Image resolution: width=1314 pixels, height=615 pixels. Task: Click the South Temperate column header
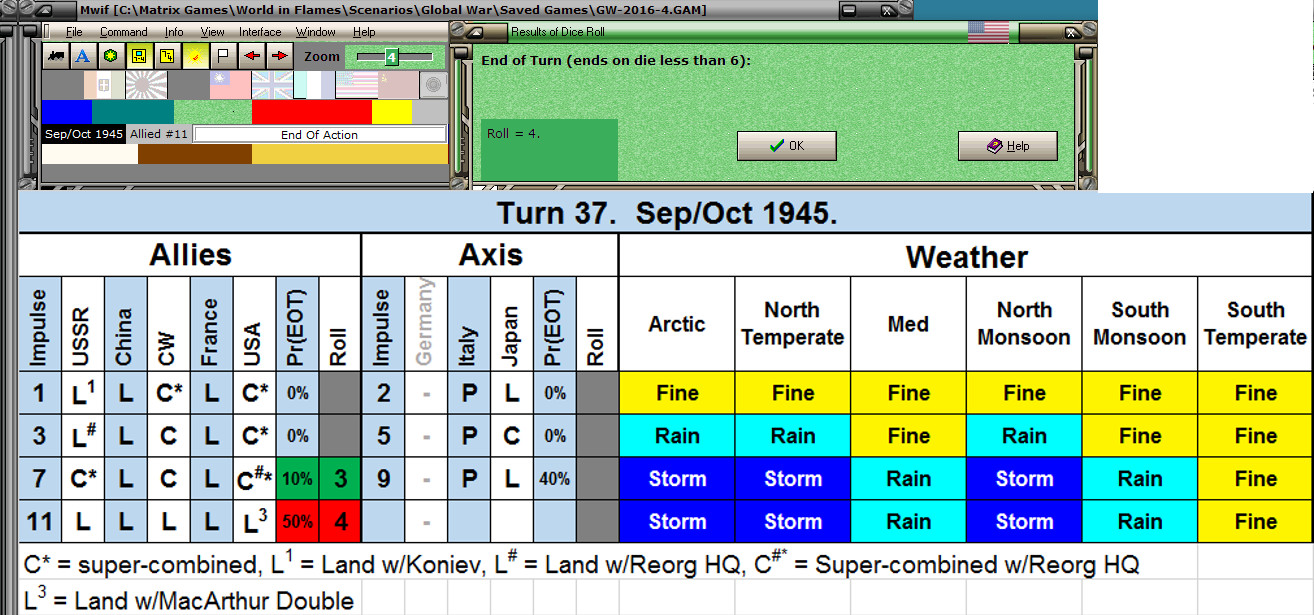pyautogui.click(x=1255, y=324)
